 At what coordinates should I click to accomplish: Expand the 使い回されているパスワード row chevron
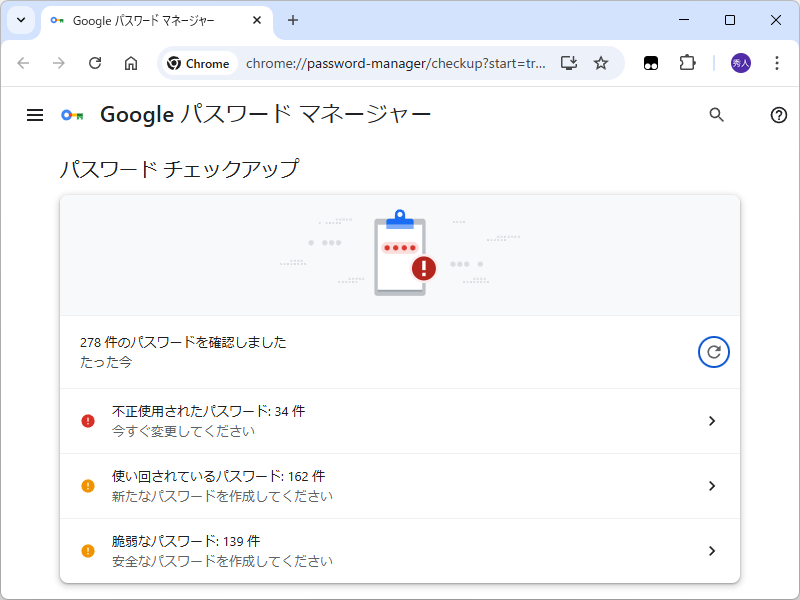712,486
